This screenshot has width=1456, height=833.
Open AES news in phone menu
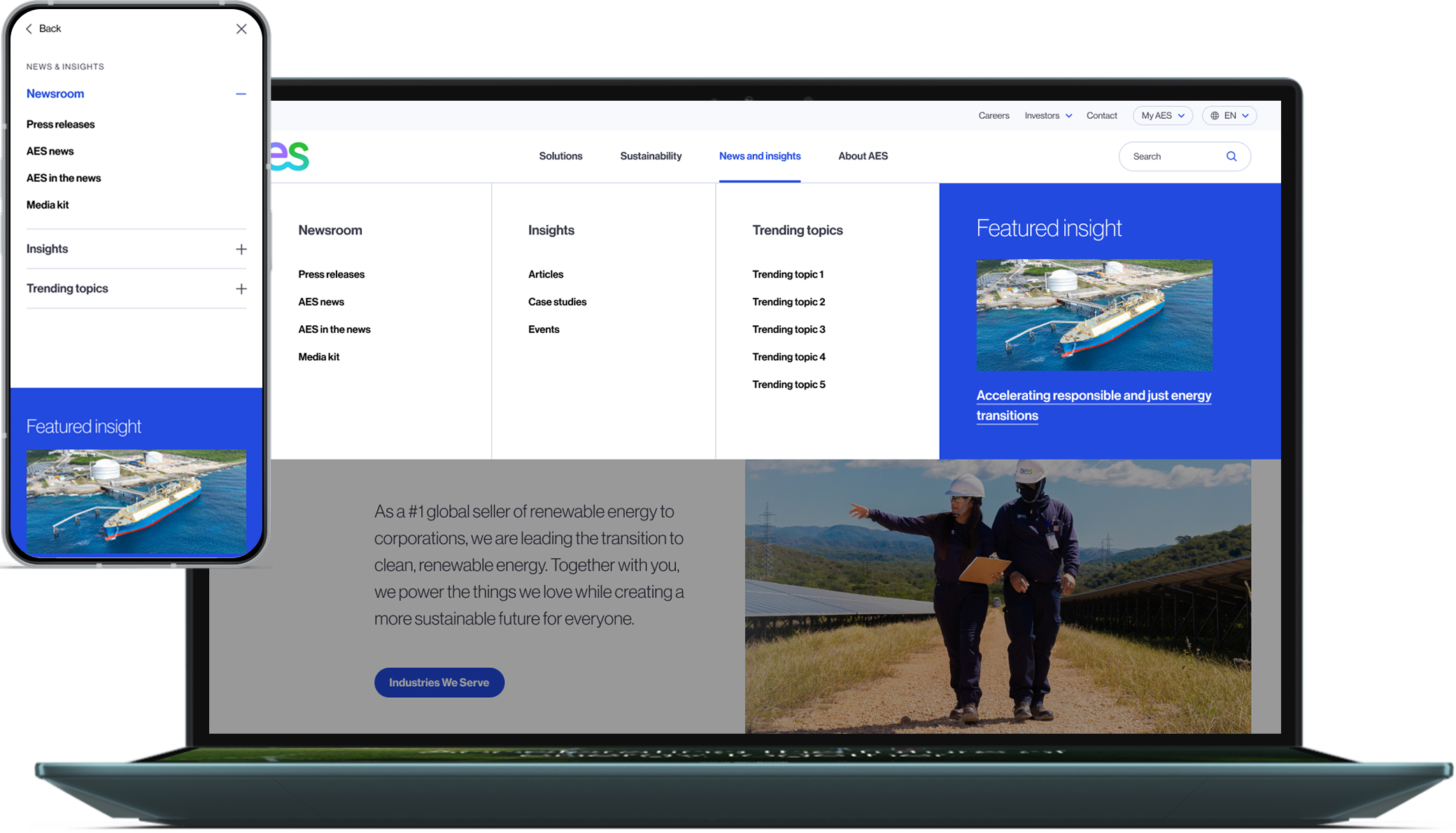point(50,151)
